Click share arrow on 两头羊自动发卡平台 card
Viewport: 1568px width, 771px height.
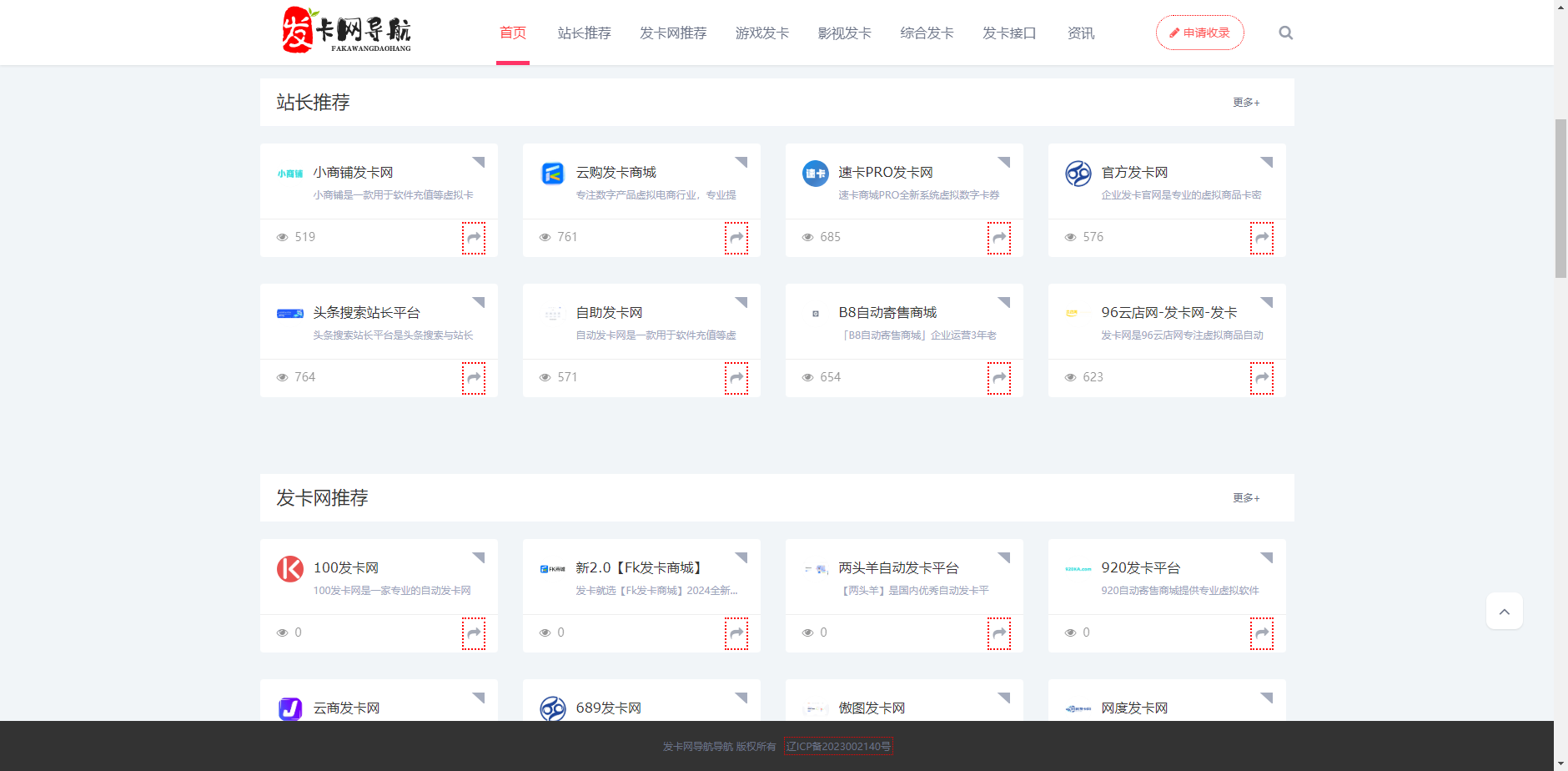999,633
